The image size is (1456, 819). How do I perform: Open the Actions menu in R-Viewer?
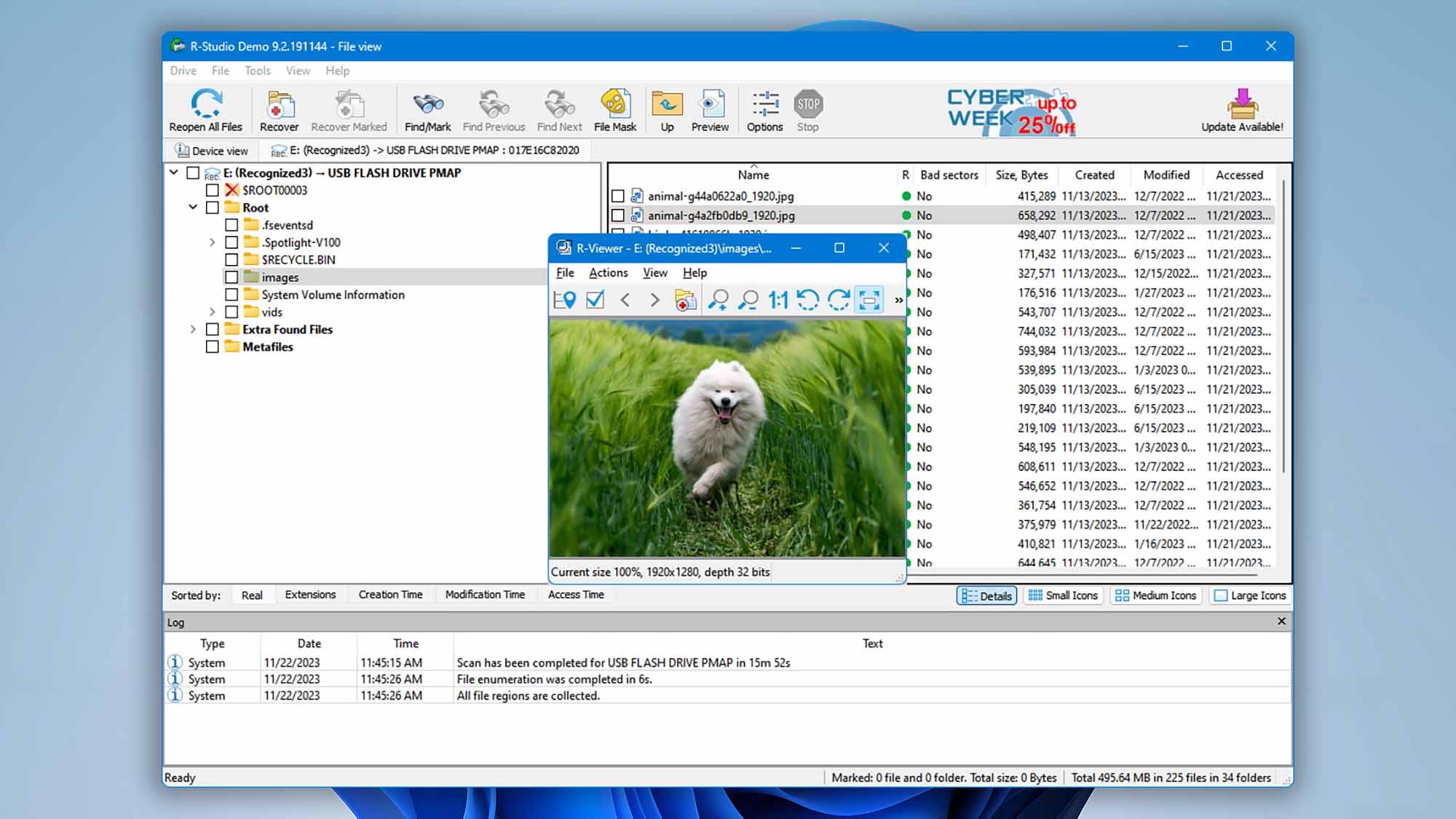[608, 272]
